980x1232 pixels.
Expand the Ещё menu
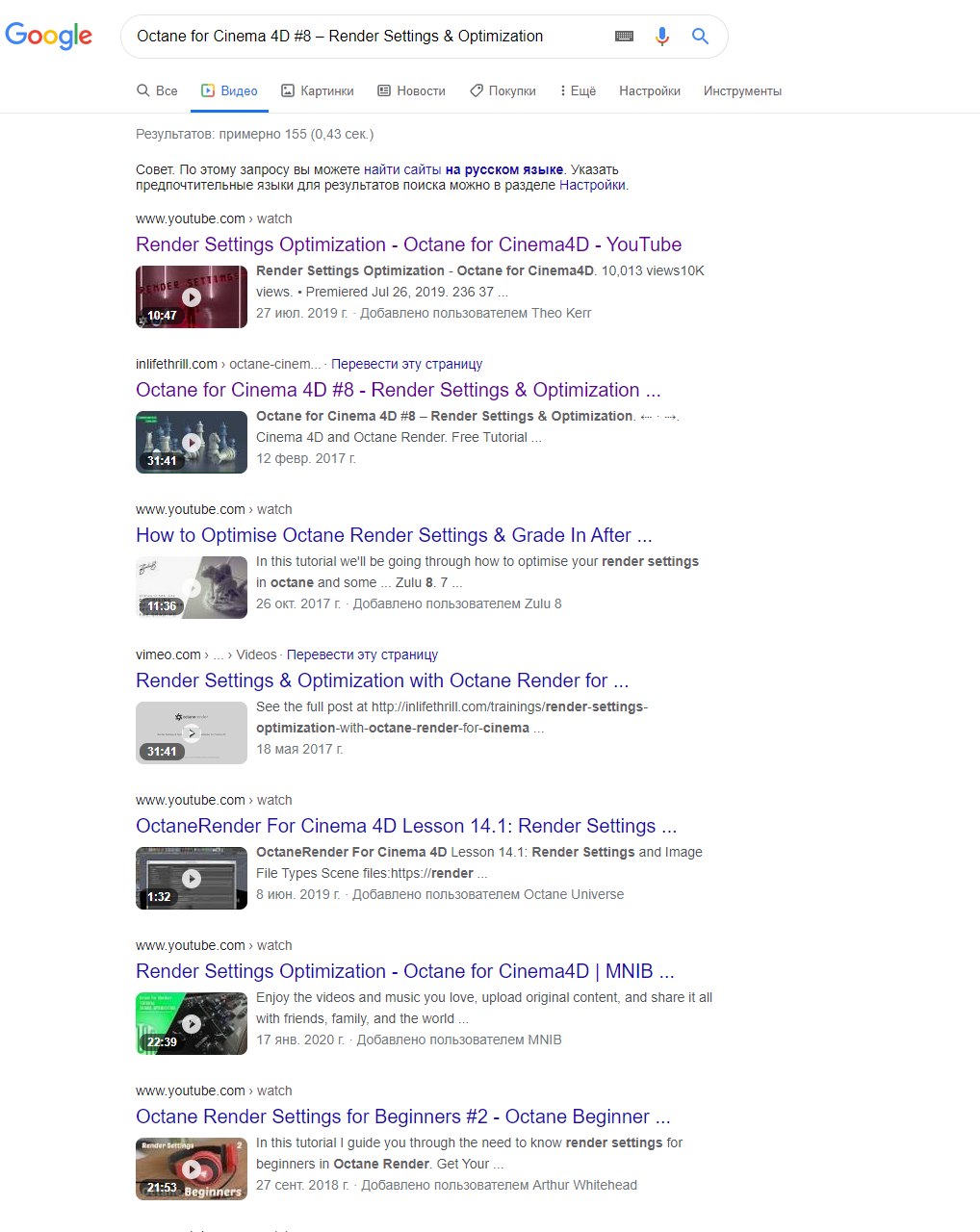pos(578,90)
